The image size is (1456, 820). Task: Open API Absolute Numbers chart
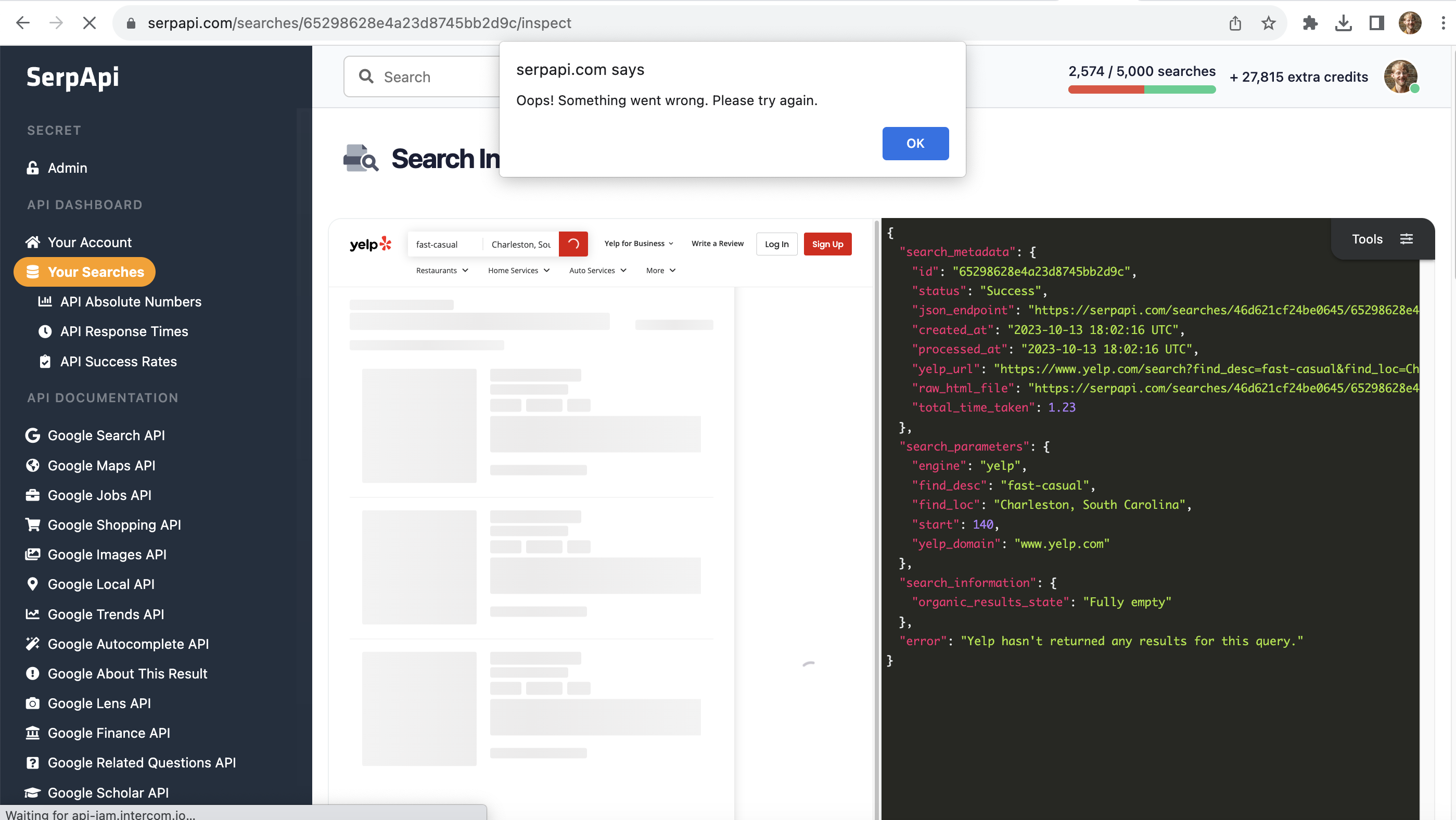(x=131, y=301)
